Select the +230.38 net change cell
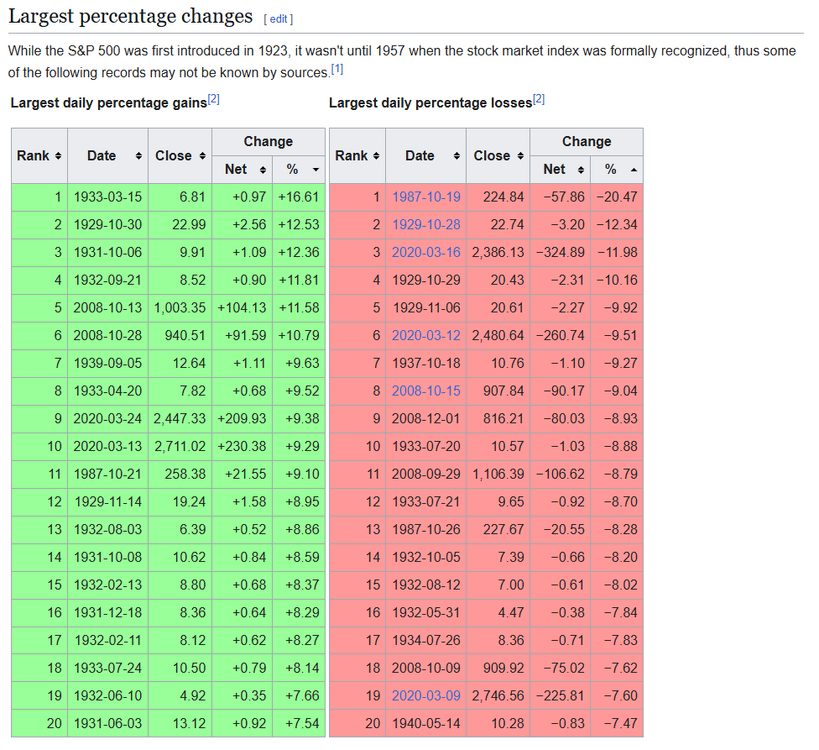The width and height of the screenshot is (819, 750). pos(242,446)
